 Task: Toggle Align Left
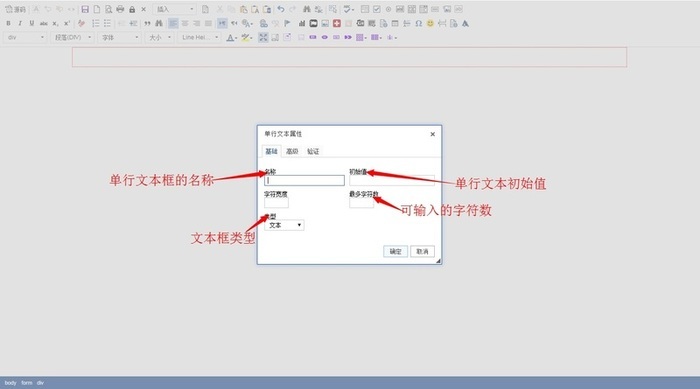pos(173,23)
